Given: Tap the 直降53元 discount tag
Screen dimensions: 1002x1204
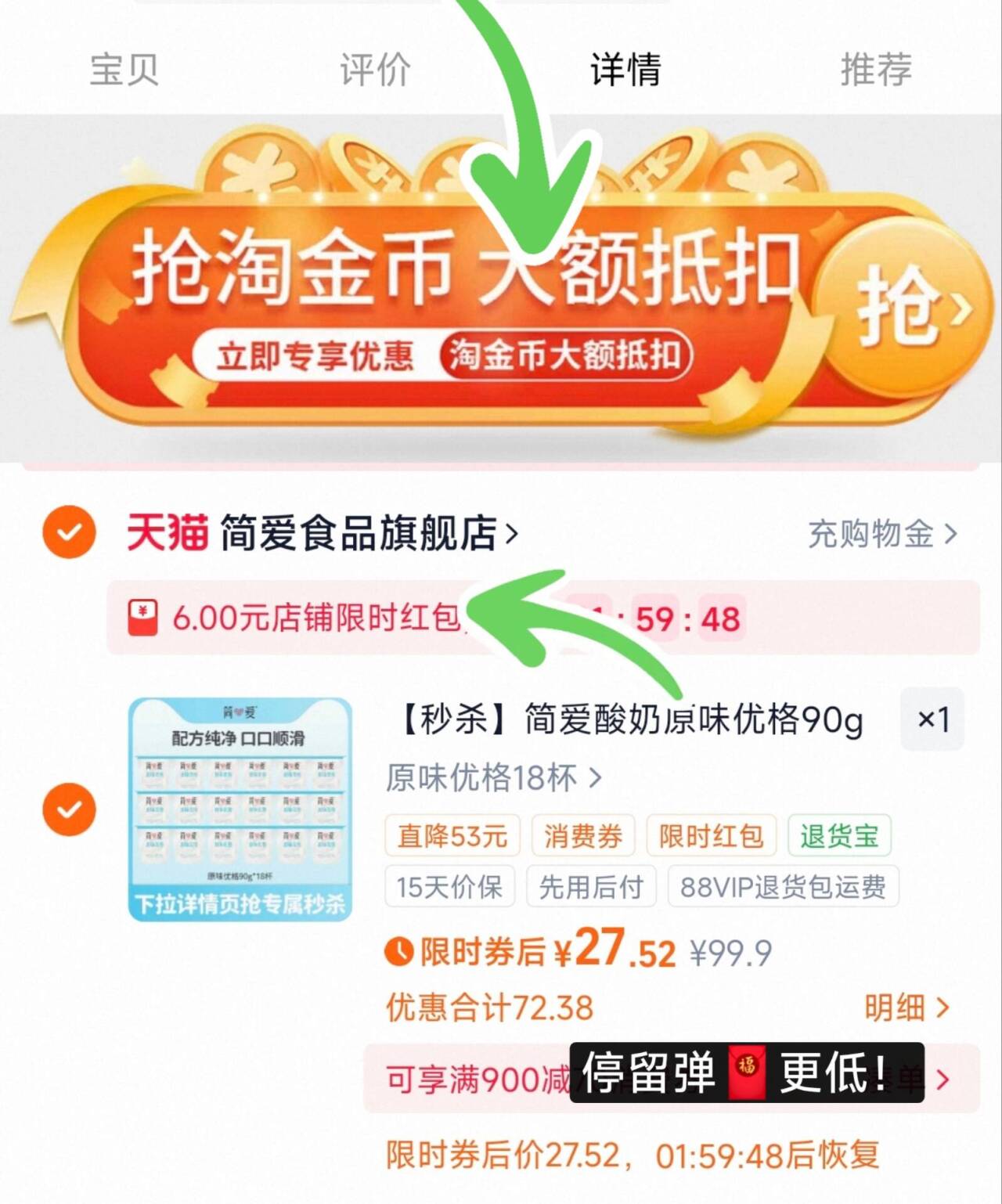Looking at the screenshot, I should tap(452, 836).
